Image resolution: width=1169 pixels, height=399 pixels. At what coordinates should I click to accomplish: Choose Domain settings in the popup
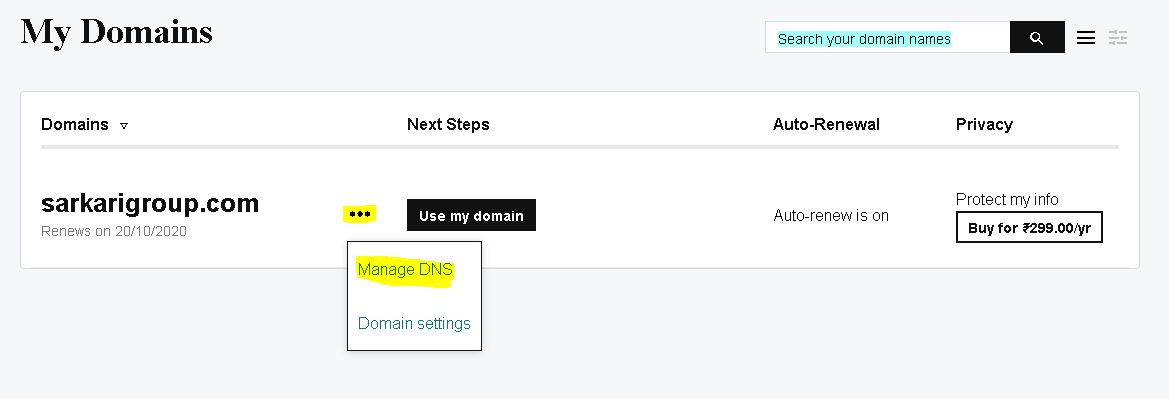[x=414, y=324]
